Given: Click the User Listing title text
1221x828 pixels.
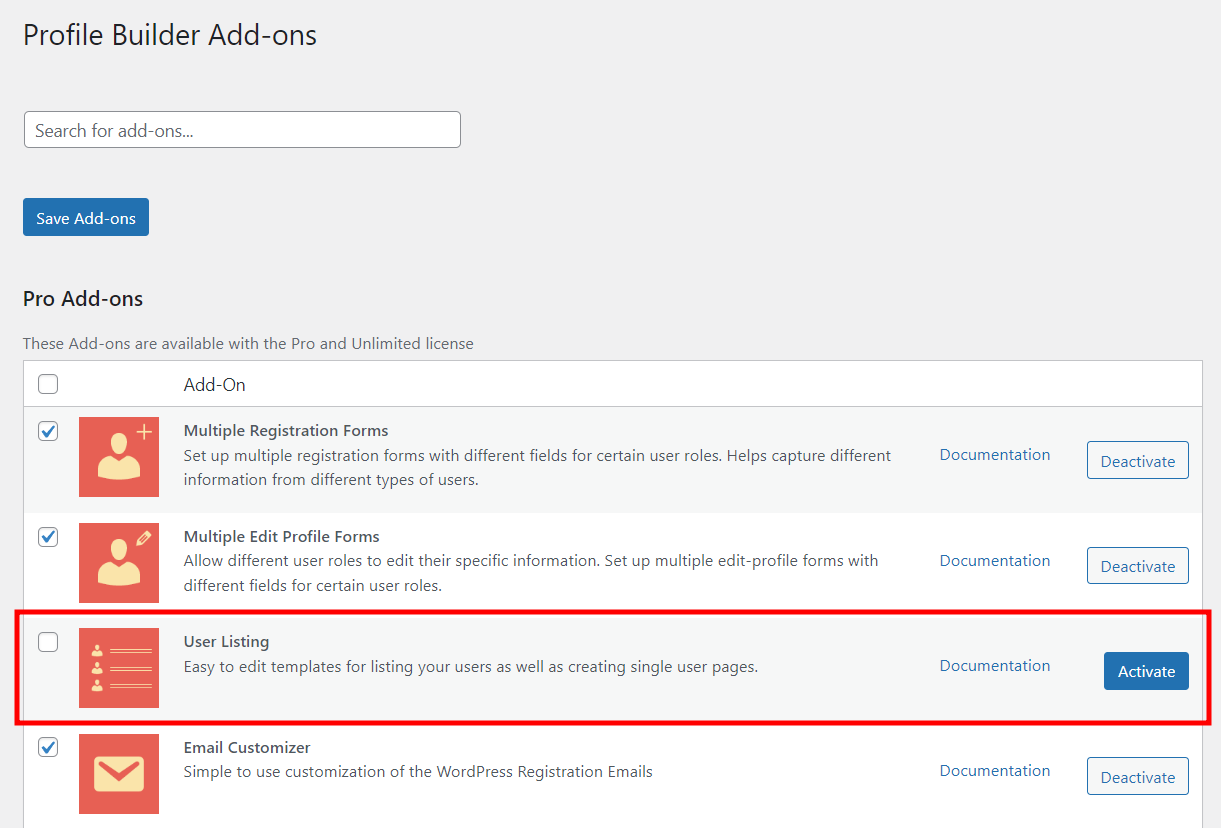Looking at the screenshot, I should (x=226, y=641).
